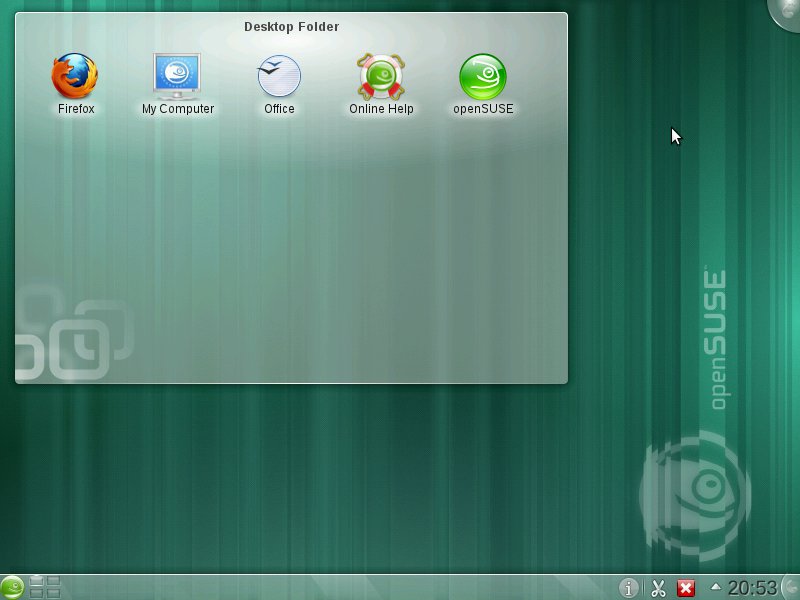Open the Online Help lifebuoy icon

381,76
